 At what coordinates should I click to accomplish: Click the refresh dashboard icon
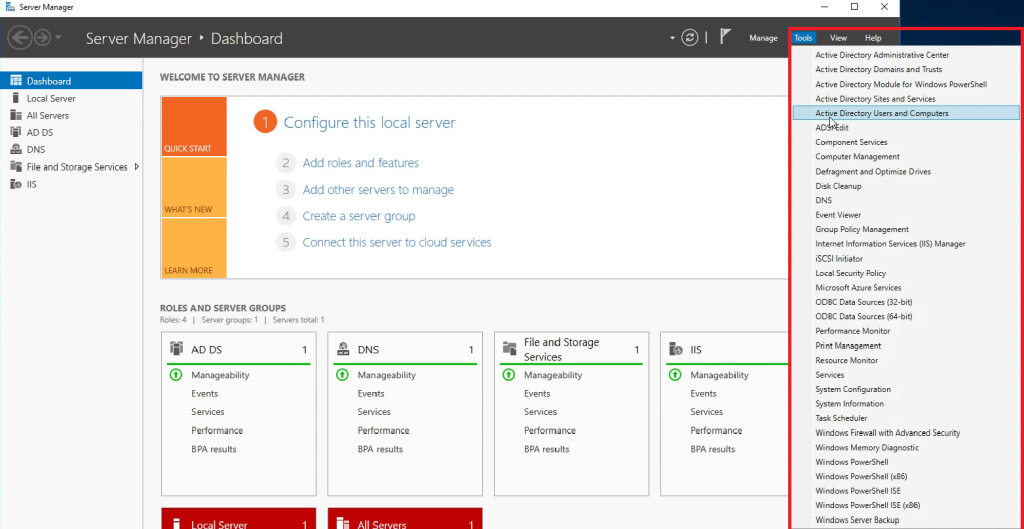[690, 38]
